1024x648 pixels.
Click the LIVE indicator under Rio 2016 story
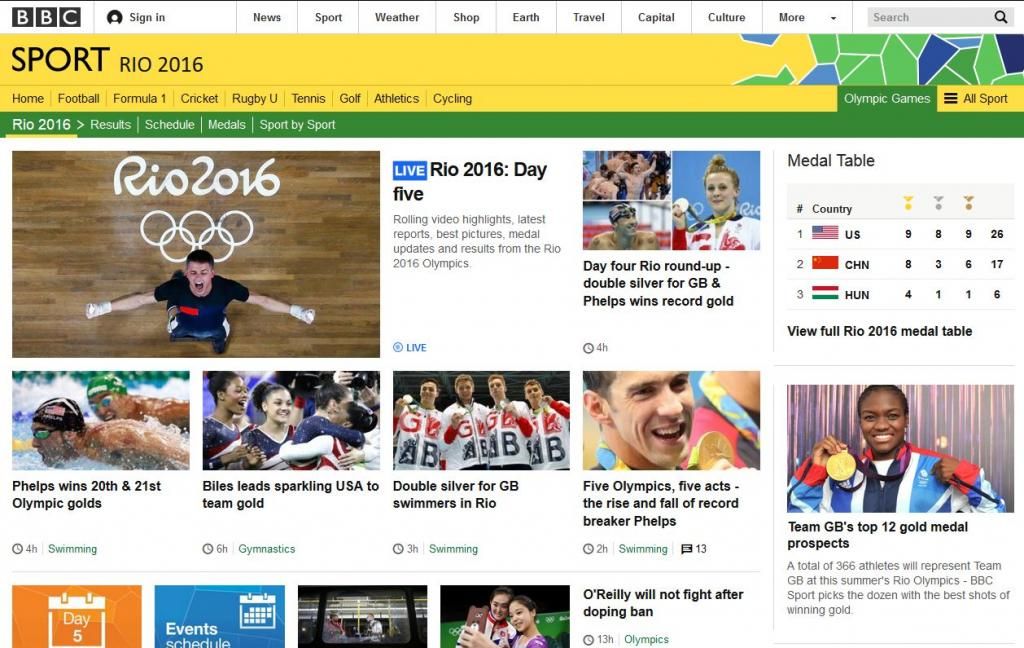tap(409, 348)
